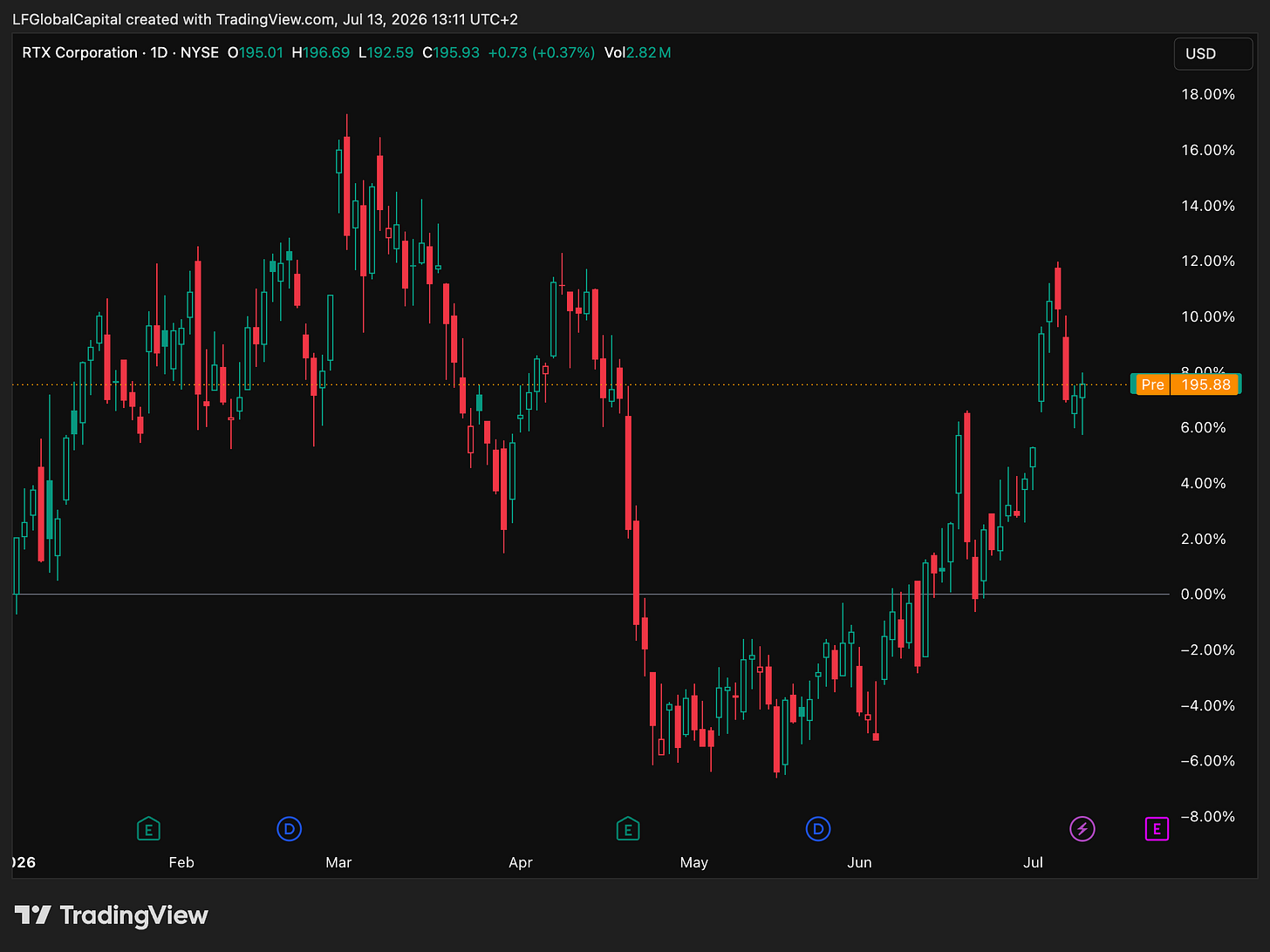Click the orange Pre 195.88 price label
Screen dimensions: 1270x952
click(1185, 384)
